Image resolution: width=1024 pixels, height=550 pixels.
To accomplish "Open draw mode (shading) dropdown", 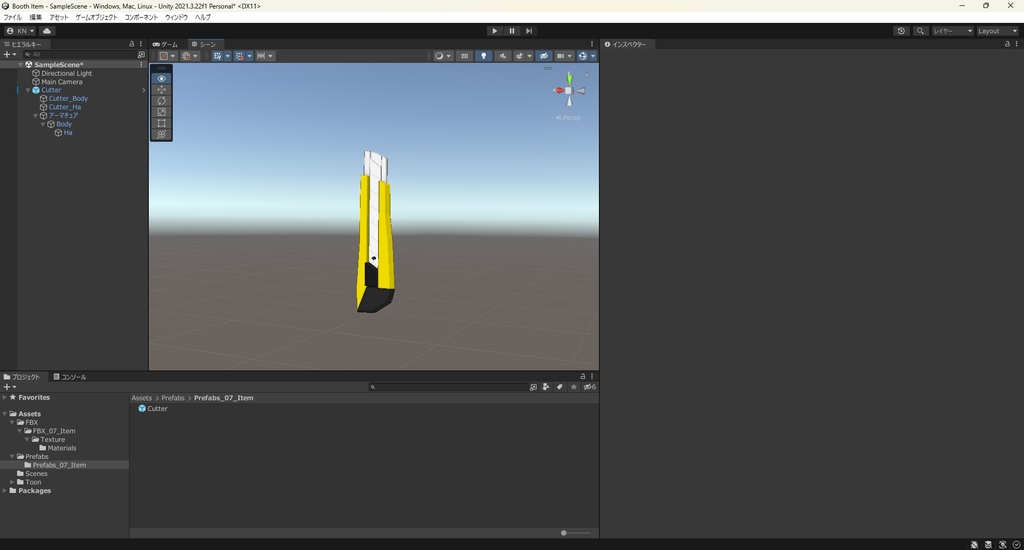I will [x=443, y=56].
